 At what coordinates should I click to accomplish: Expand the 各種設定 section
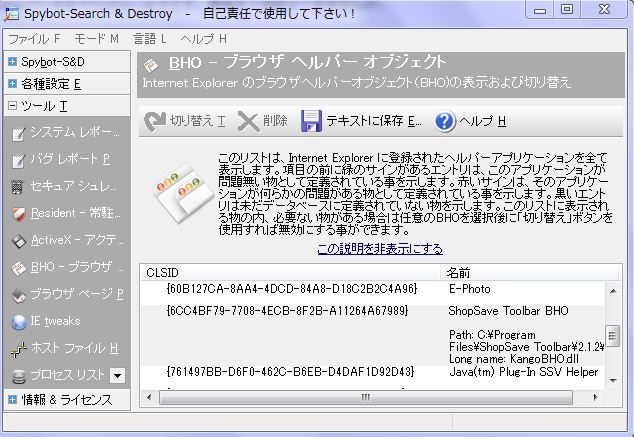[13, 84]
